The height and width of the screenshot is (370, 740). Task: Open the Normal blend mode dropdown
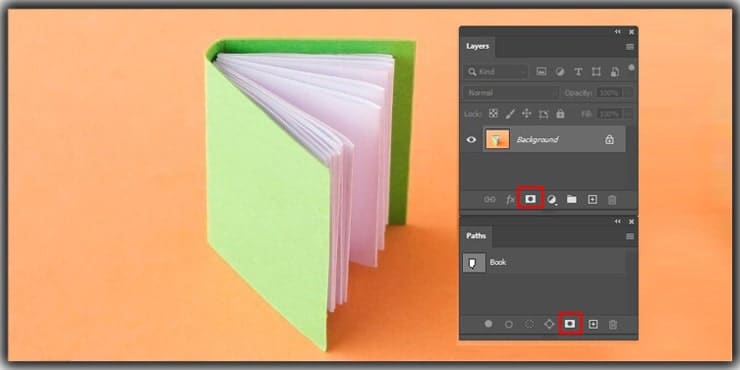[x=511, y=93]
